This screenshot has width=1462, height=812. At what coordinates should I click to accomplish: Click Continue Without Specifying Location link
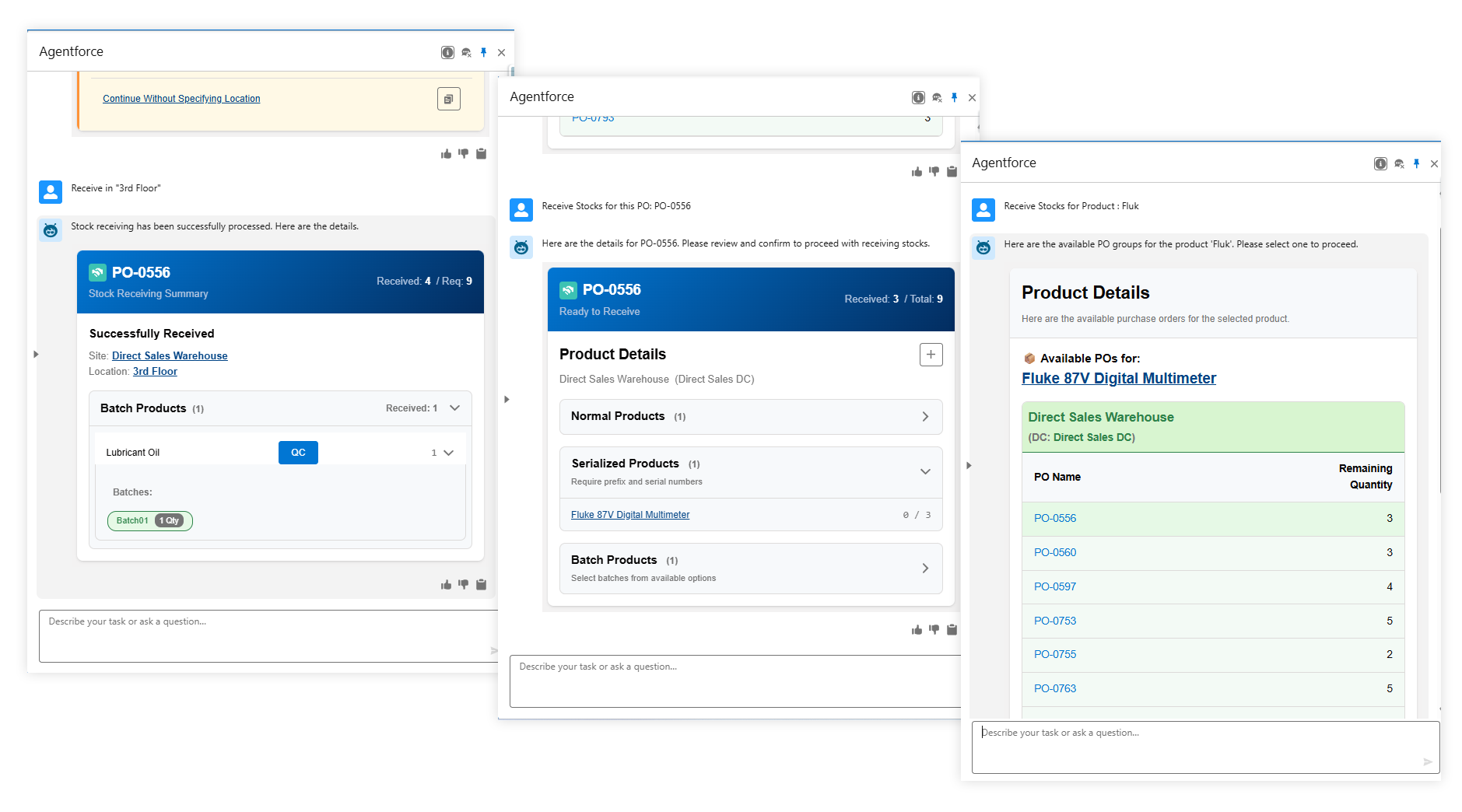181,99
